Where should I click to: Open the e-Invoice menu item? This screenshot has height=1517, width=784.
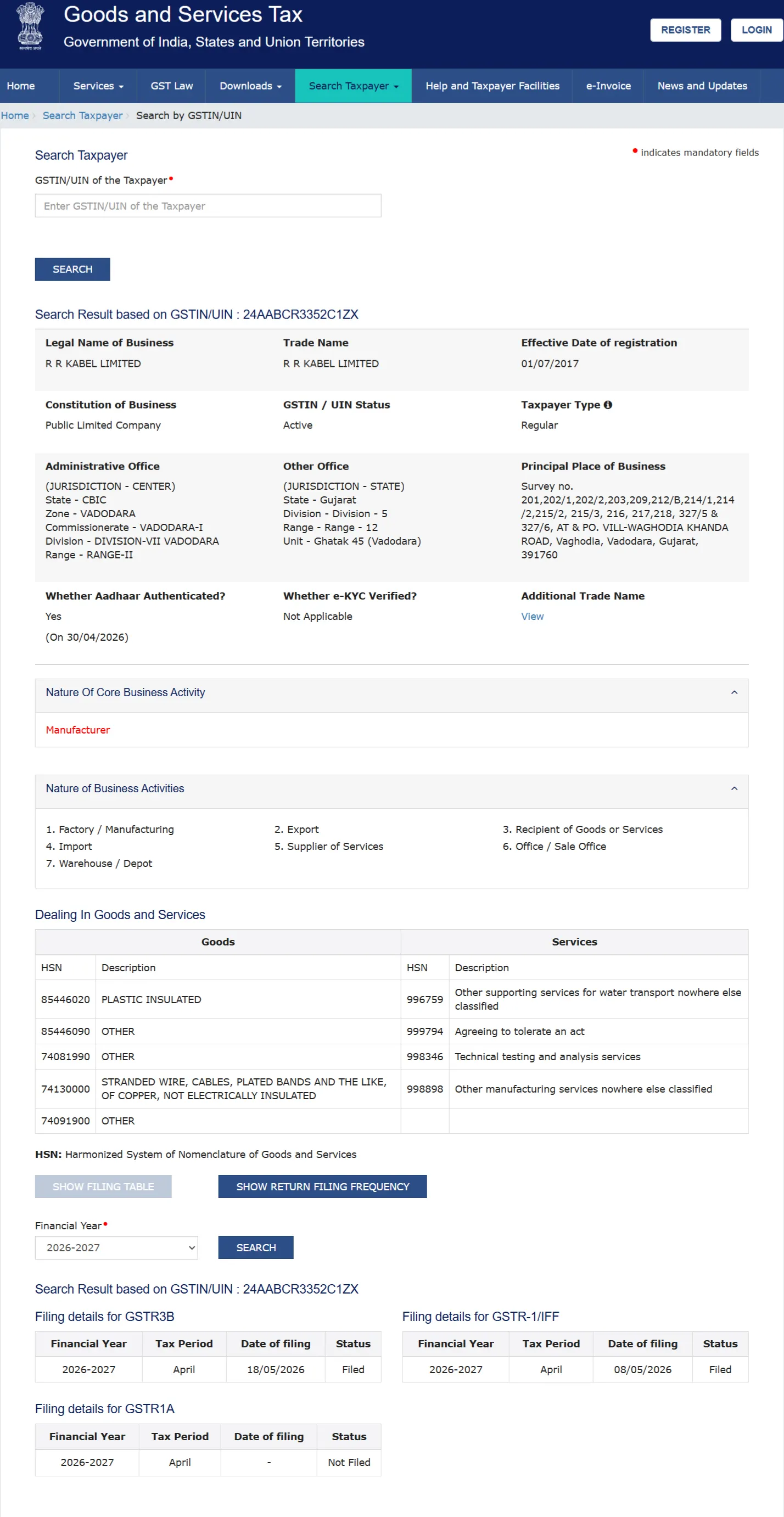coord(608,86)
